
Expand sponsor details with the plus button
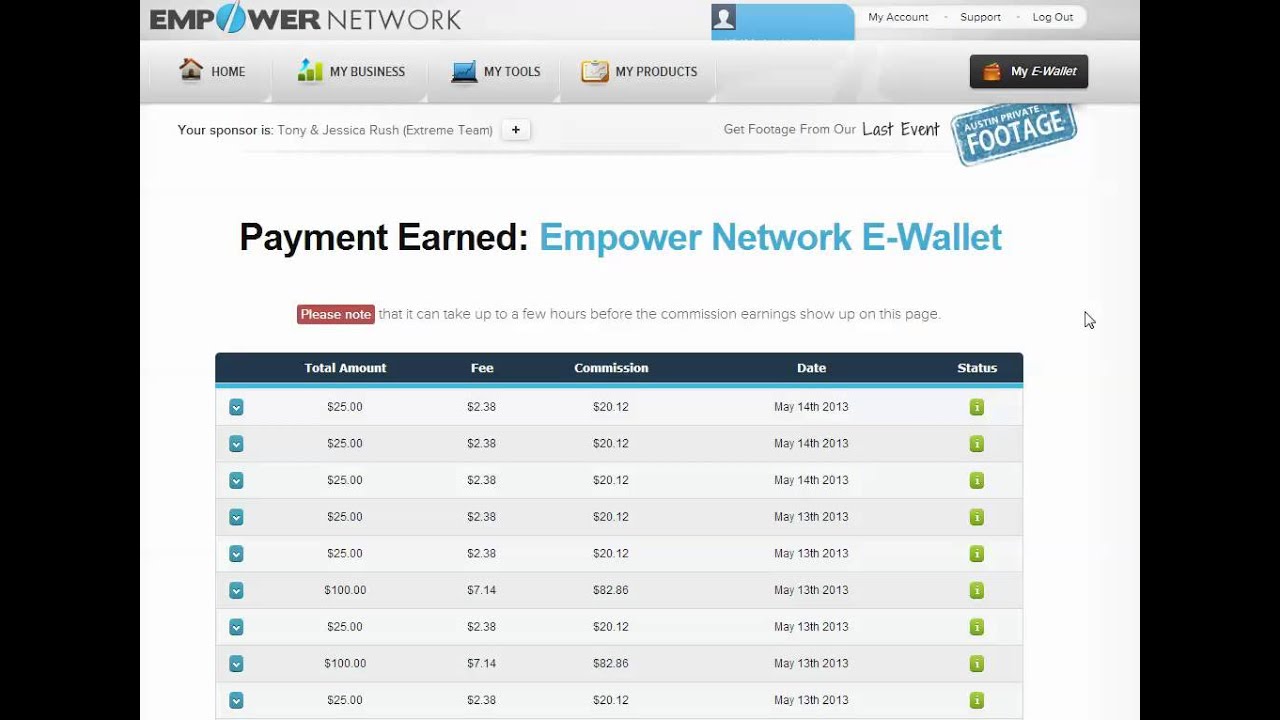pos(516,130)
